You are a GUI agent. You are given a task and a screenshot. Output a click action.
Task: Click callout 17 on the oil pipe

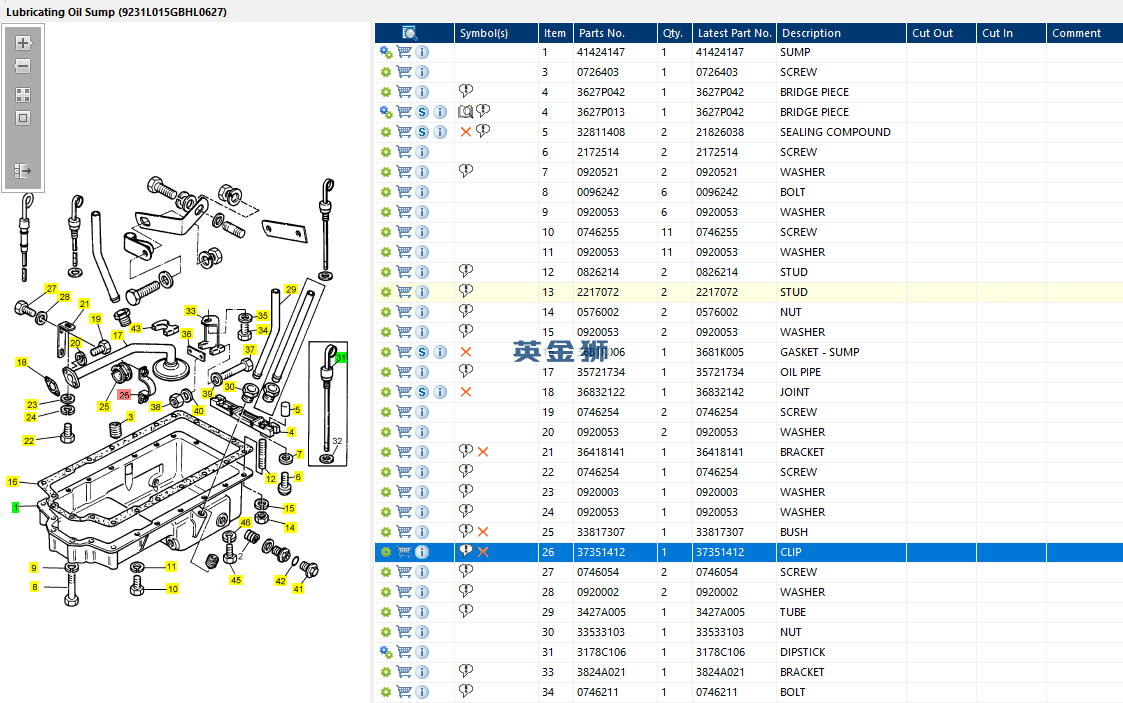click(x=117, y=335)
